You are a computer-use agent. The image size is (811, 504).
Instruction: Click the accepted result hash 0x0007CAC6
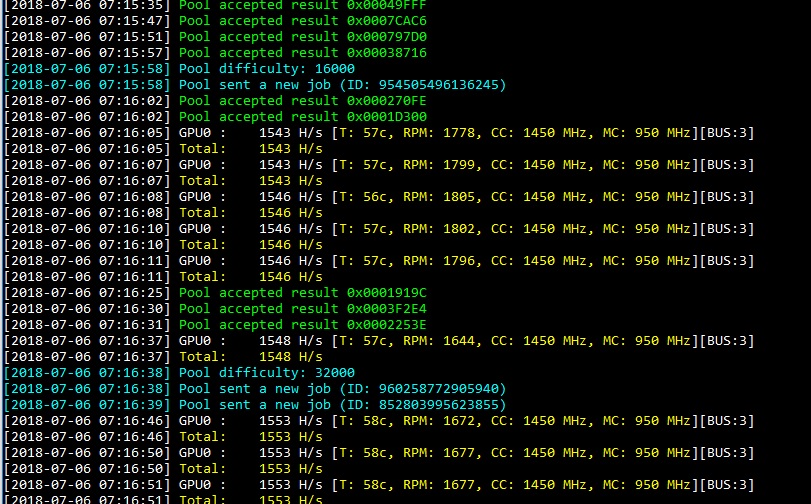(x=386, y=21)
